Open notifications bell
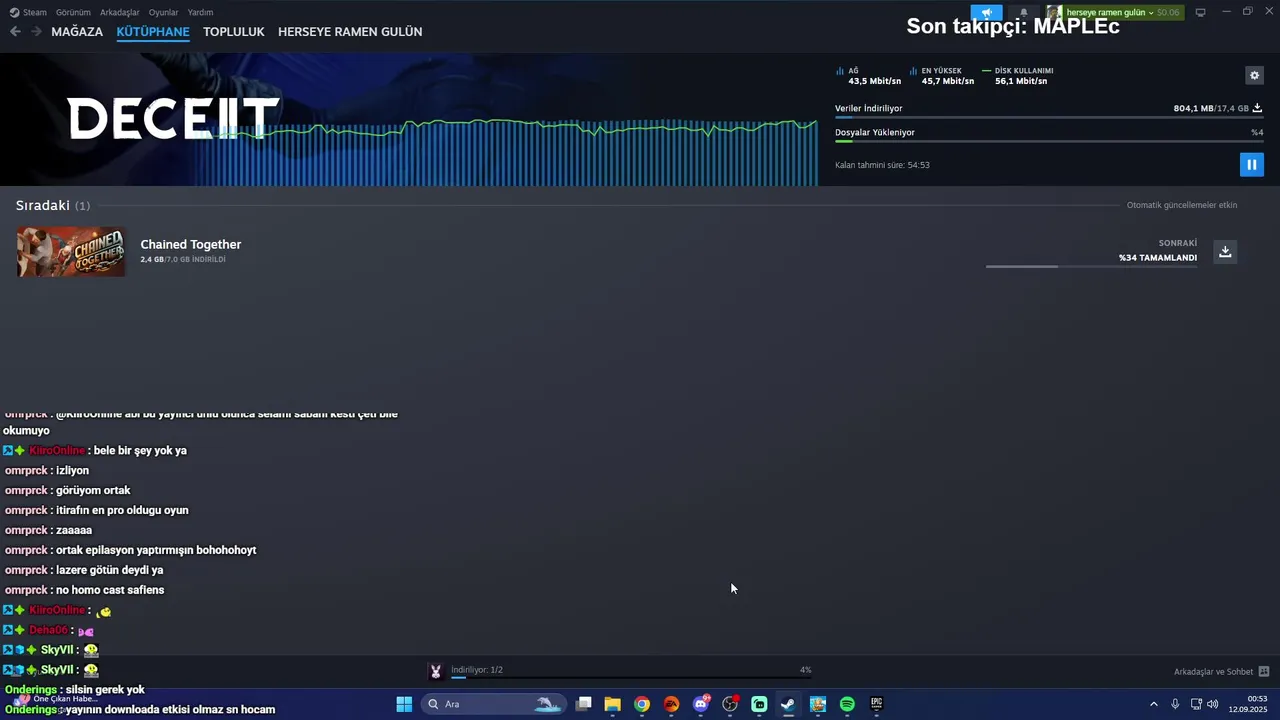This screenshot has width=1280, height=720. point(1023,13)
